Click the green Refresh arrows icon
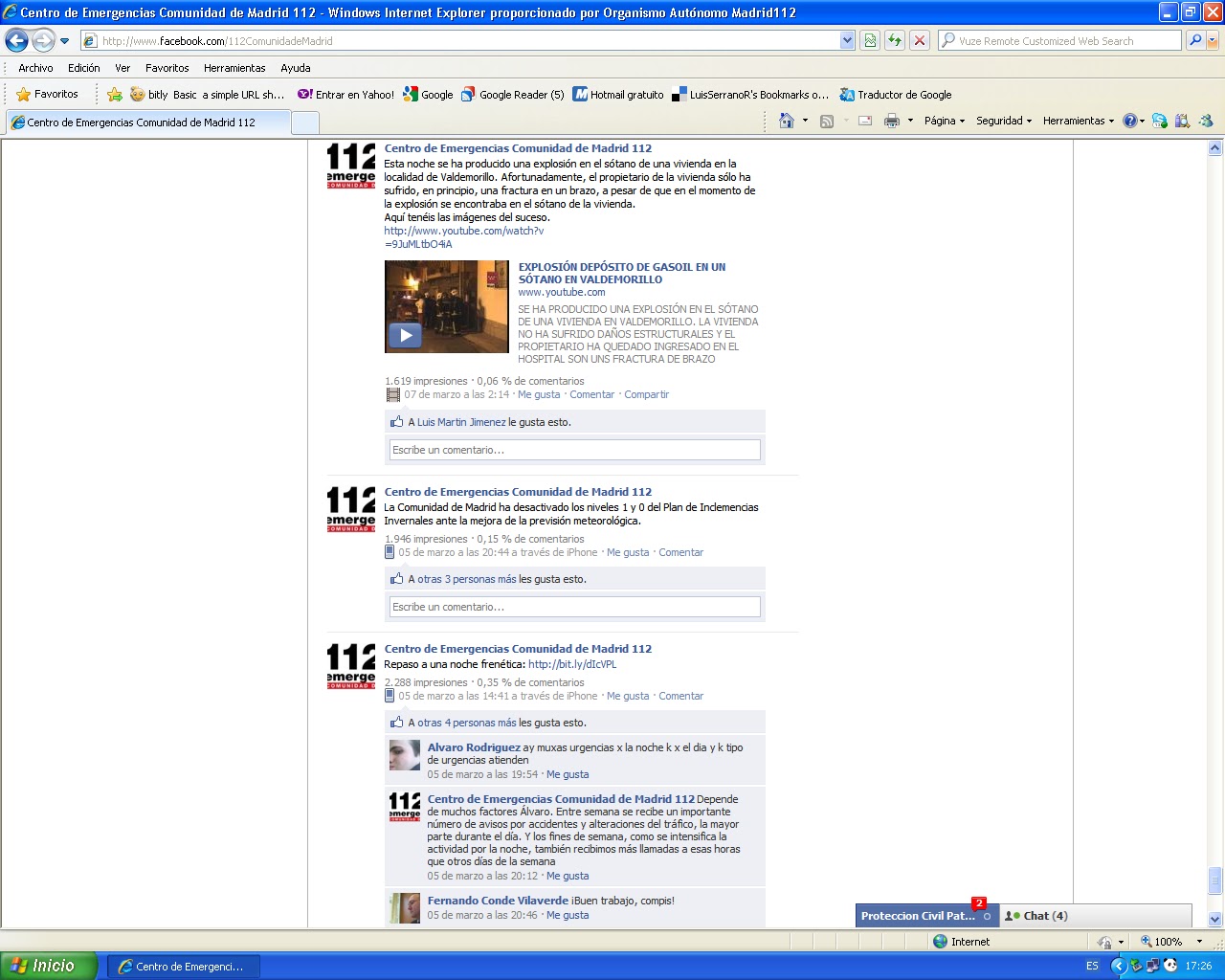 [x=895, y=40]
